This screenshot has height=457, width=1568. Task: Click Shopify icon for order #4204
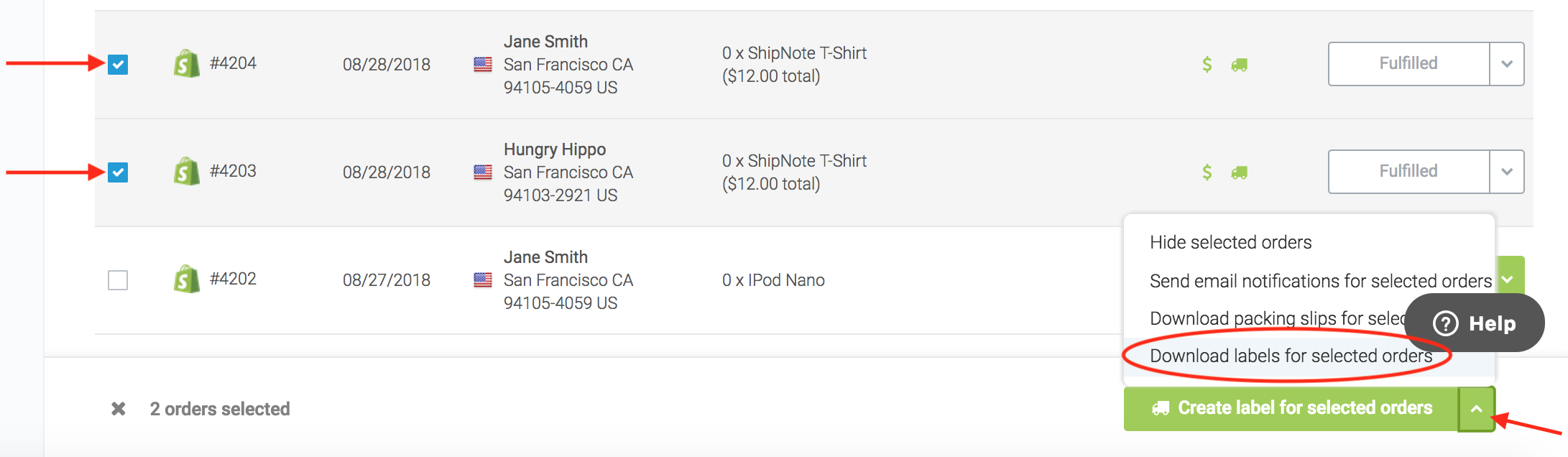pyautogui.click(x=186, y=64)
